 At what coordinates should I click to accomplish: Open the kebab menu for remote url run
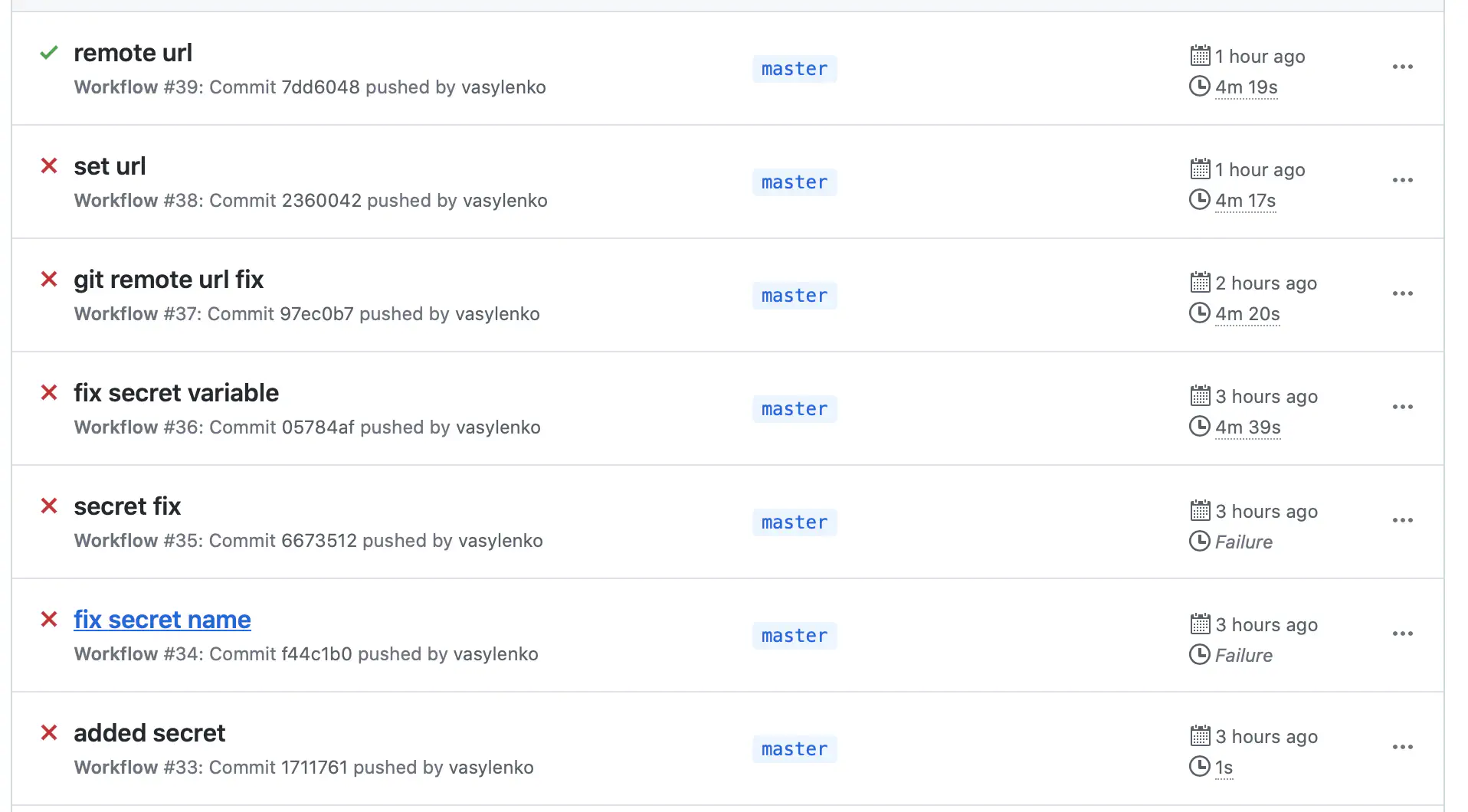[1403, 67]
